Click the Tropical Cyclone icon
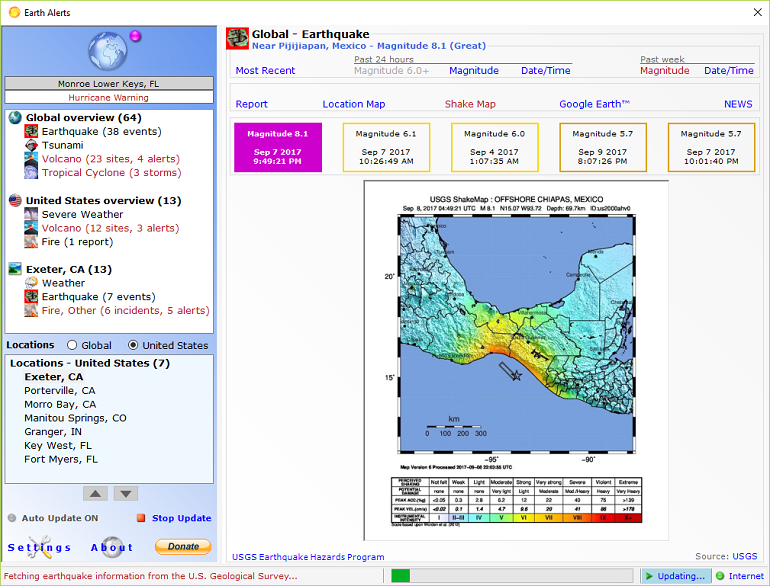Screen dimensions: 770x586 [31, 172]
